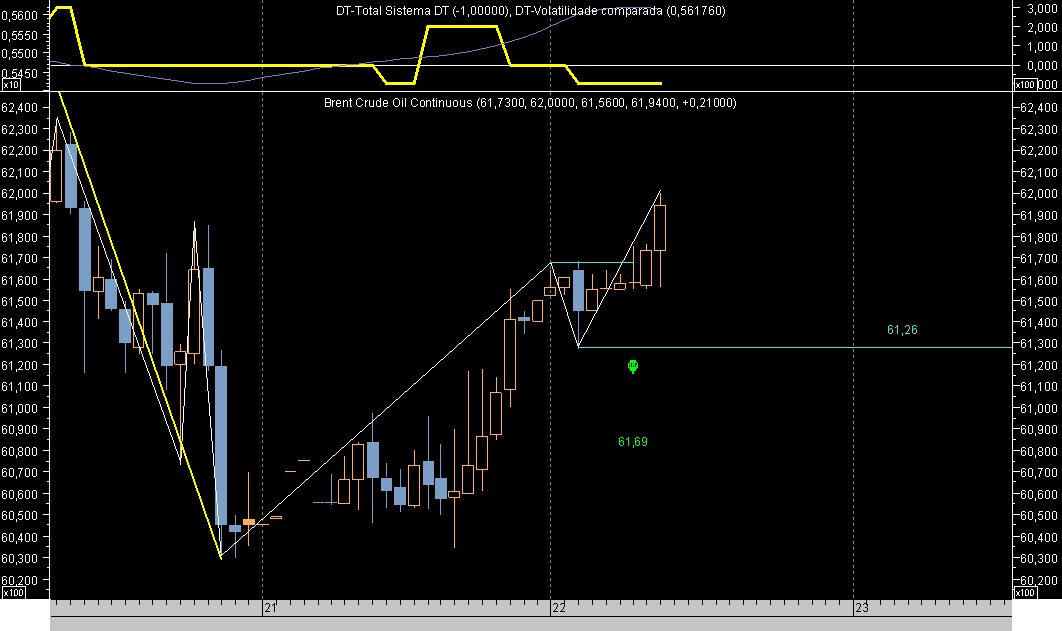1062x631 pixels.
Task: Click the yellow DT-Total indicator line plateau
Action: [x=462, y=26]
